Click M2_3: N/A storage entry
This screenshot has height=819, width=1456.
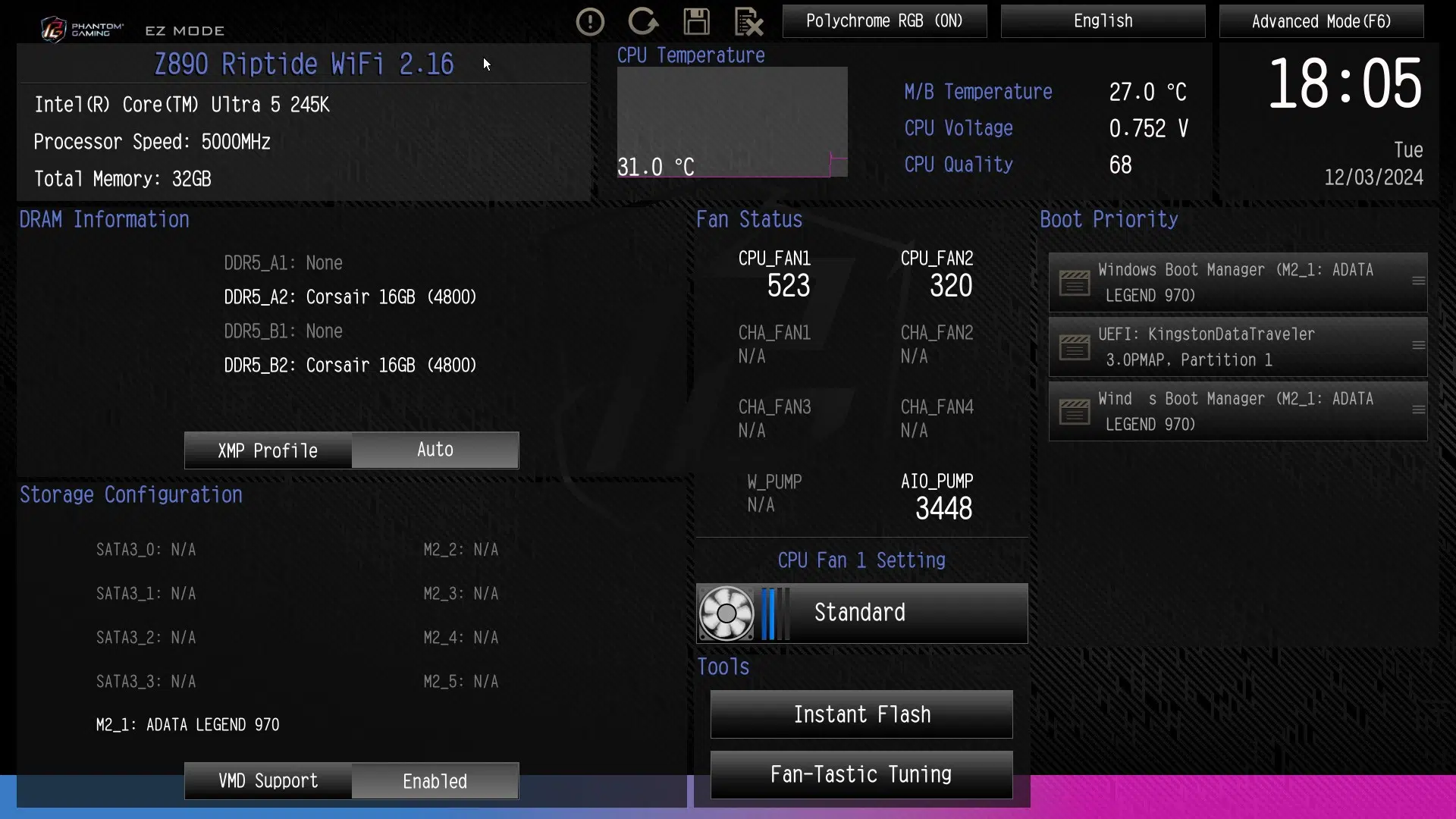point(460,594)
